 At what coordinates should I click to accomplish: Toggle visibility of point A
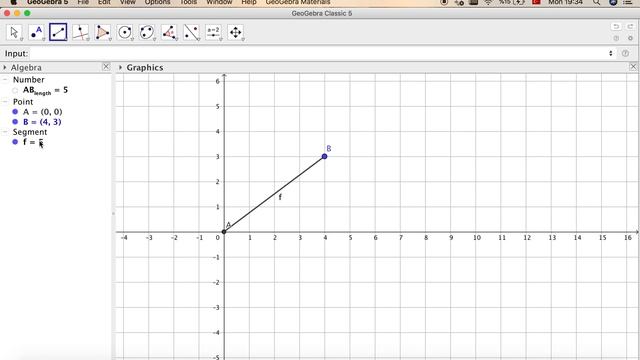click(15, 111)
